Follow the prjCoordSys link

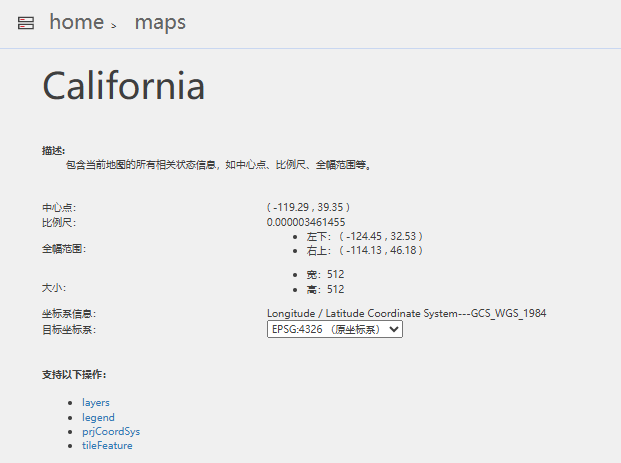pos(111,431)
